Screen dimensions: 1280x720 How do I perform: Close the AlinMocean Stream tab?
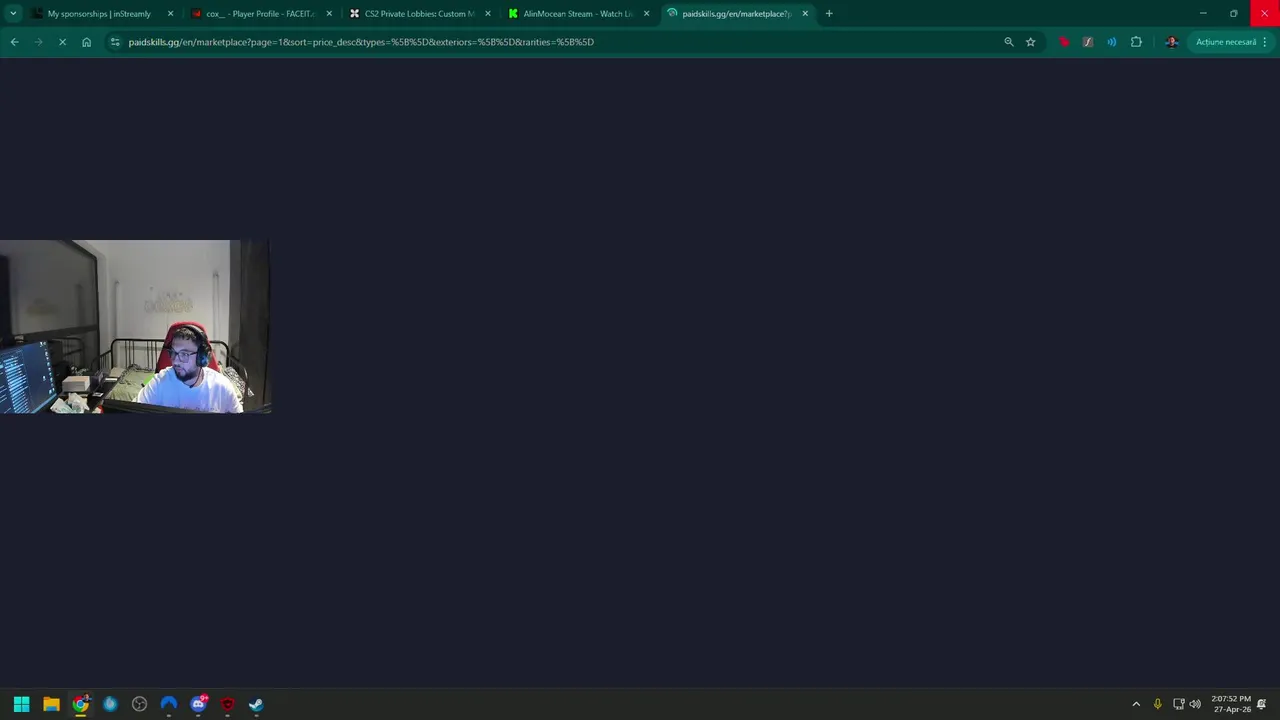click(646, 14)
